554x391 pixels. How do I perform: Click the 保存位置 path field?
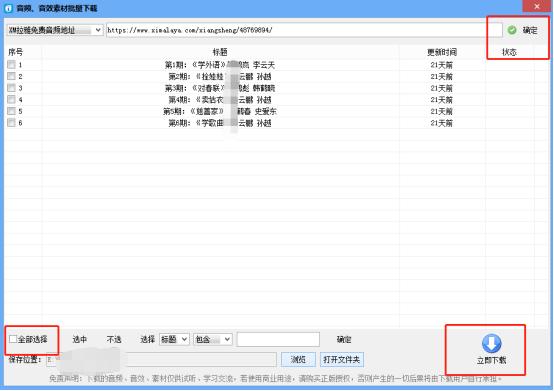[161, 360]
